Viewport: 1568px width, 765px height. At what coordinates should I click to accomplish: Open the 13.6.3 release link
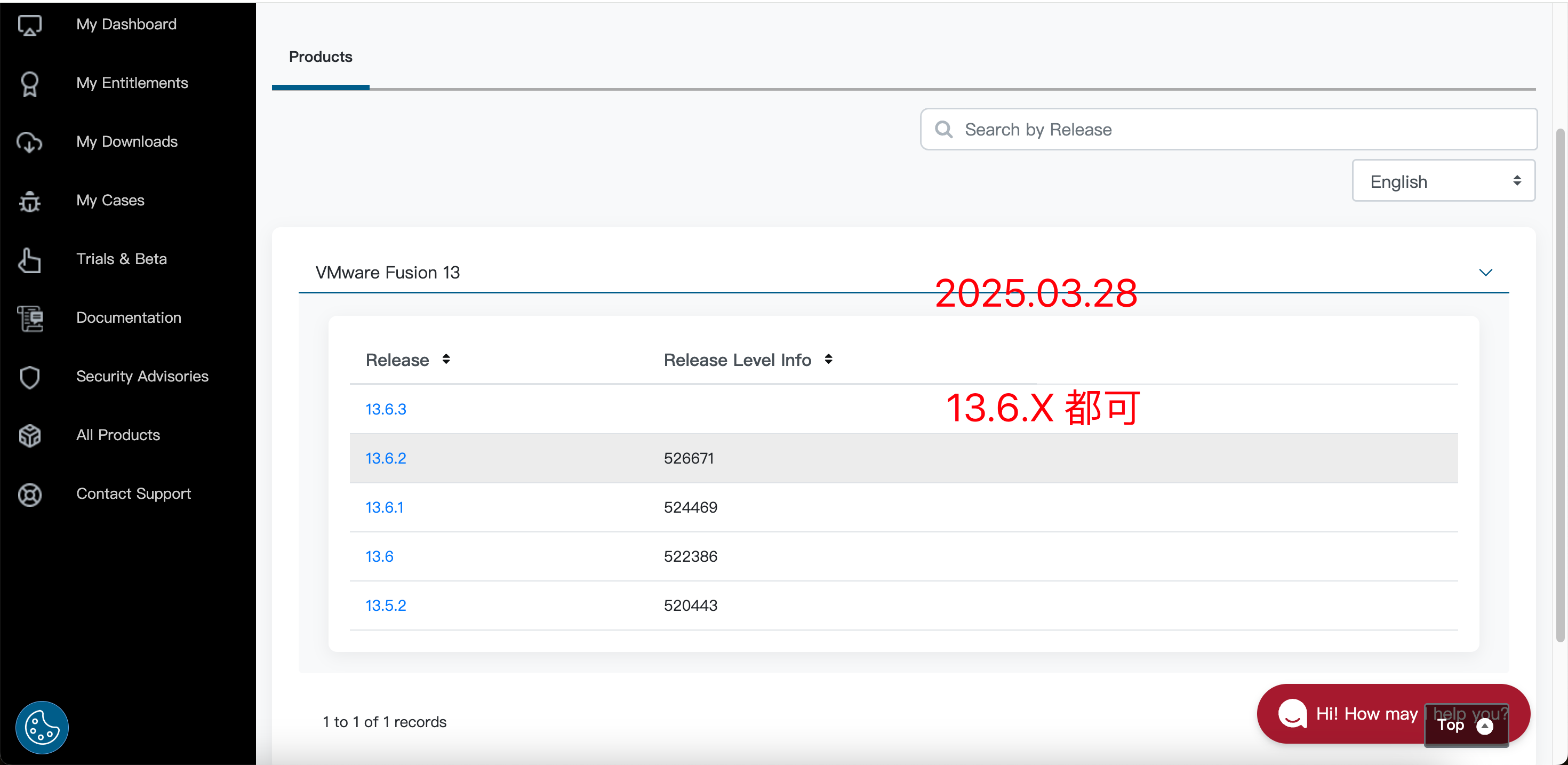(x=385, y=409)
